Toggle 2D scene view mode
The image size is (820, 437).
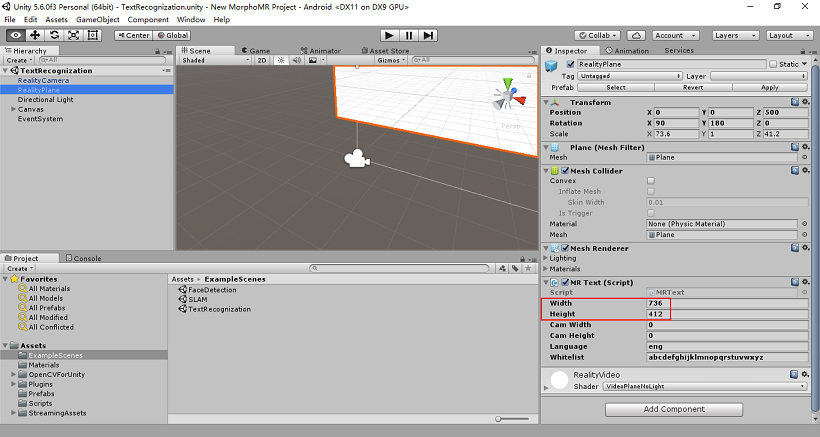pos(262,60)
